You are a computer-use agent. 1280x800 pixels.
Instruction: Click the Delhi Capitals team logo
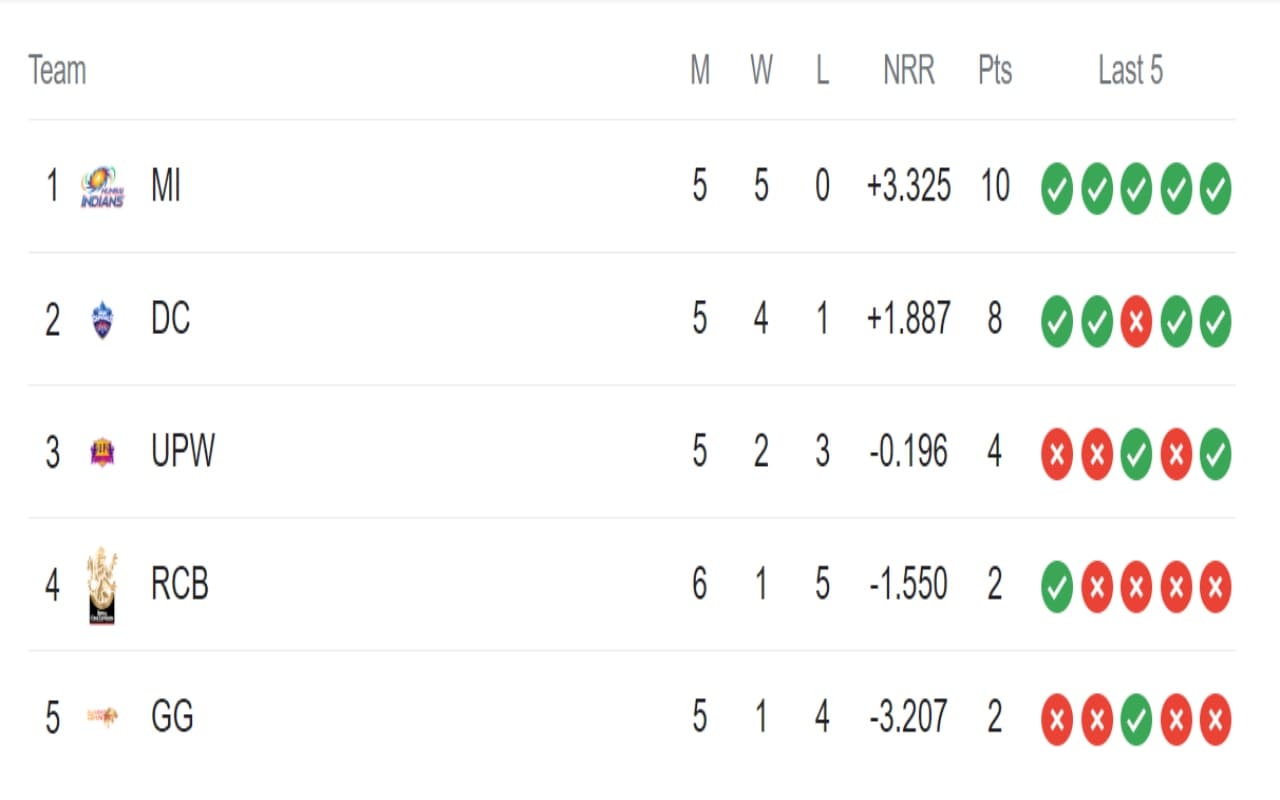[102, 320]
